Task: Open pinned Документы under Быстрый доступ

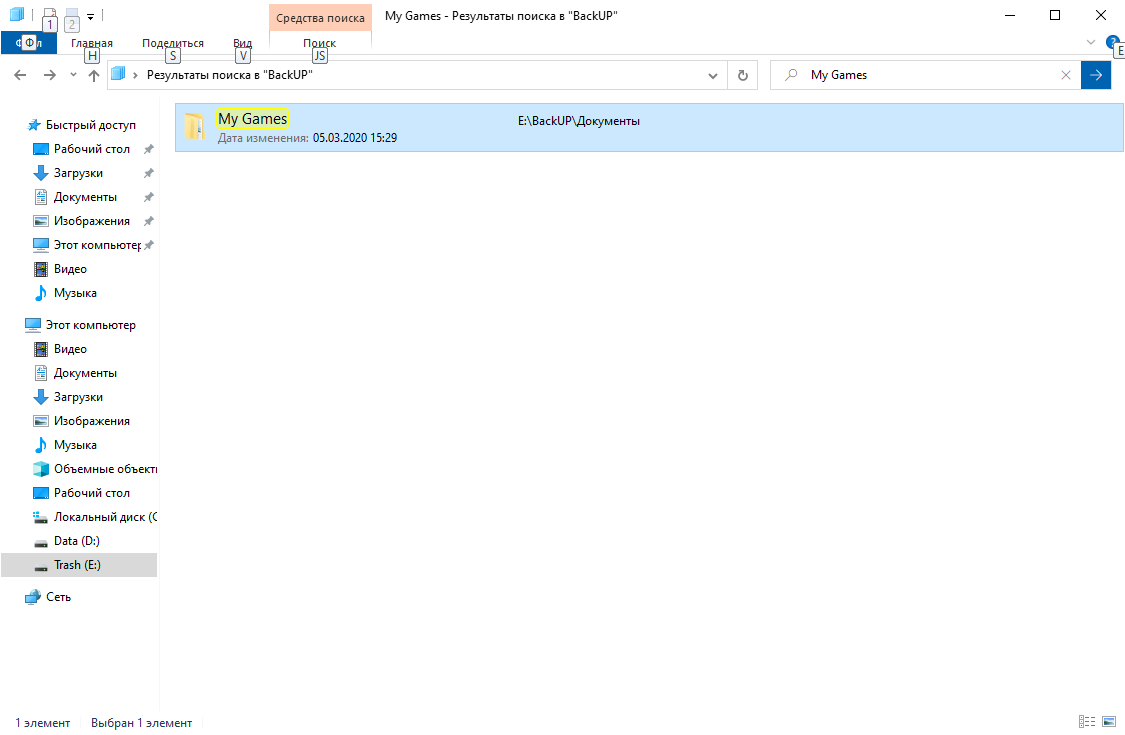Action: click(x=85, y=197)
